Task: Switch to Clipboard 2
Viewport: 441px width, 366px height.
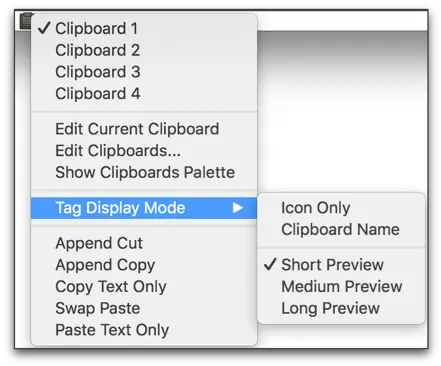Action: coord(144,50)
